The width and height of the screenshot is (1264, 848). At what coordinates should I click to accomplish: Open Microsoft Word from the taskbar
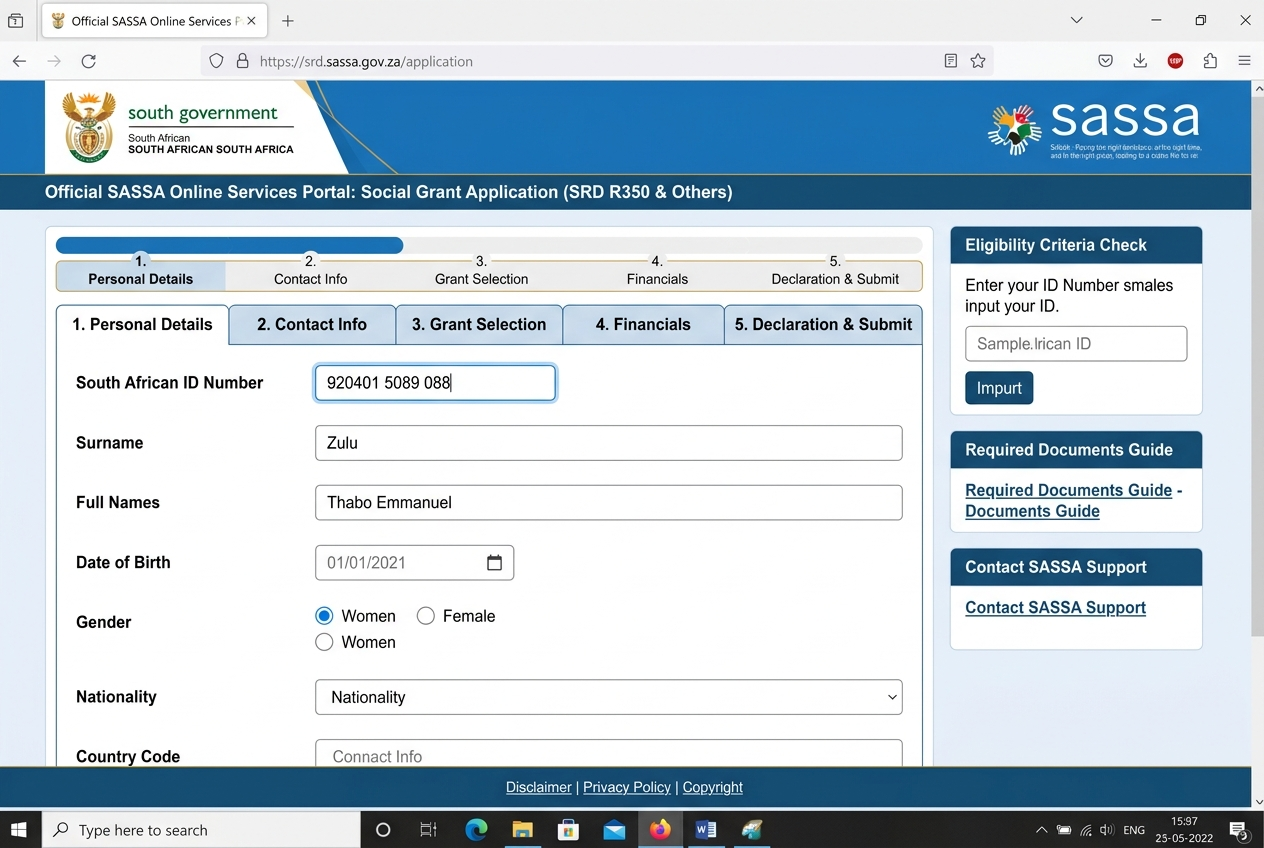pyautogui.click(x=706, y=830)
